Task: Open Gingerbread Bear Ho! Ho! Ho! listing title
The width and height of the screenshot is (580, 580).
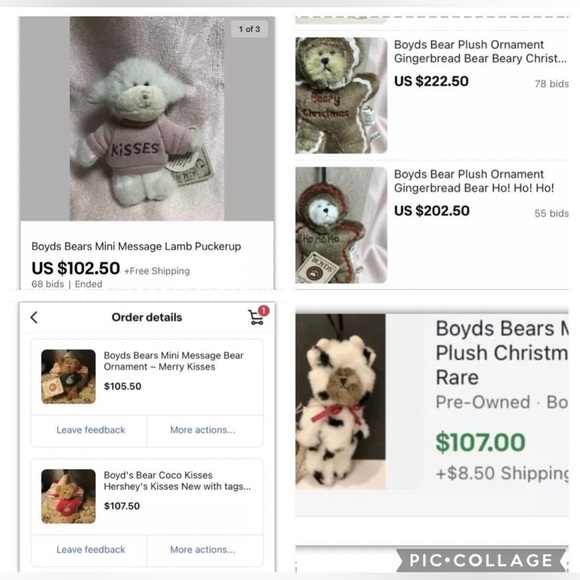Action: point(474,181)
